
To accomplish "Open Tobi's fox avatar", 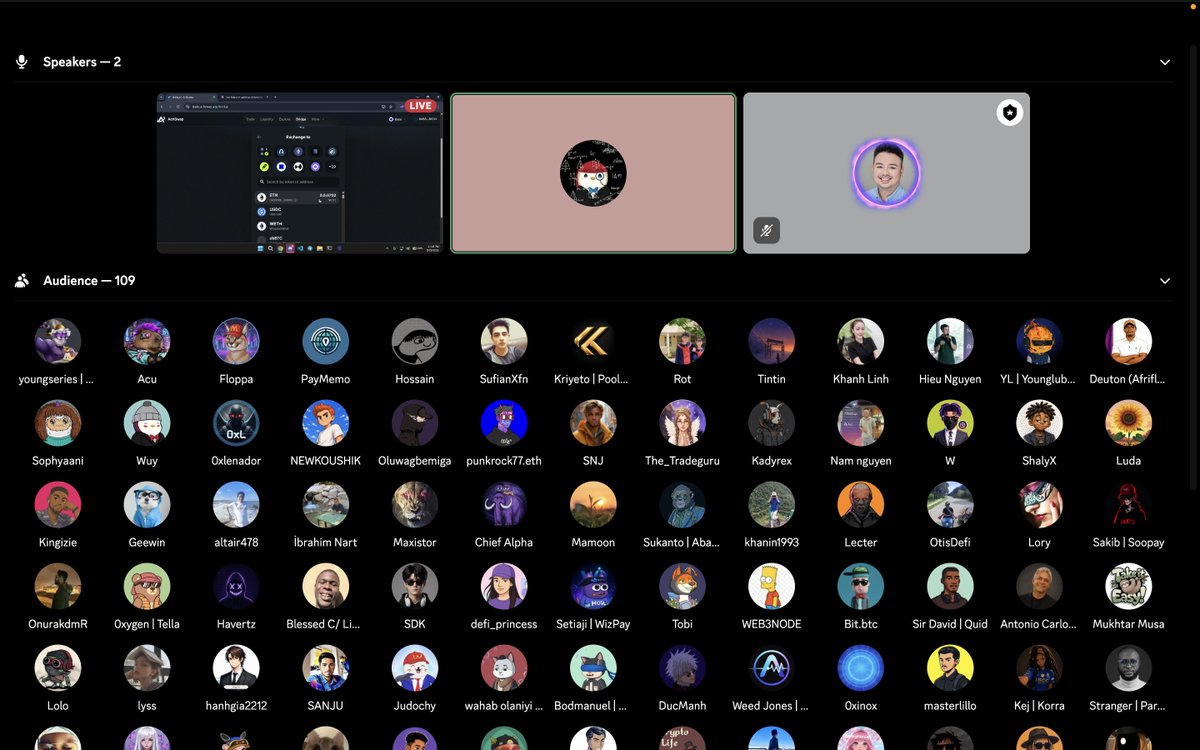I will [x=682, y=587].
